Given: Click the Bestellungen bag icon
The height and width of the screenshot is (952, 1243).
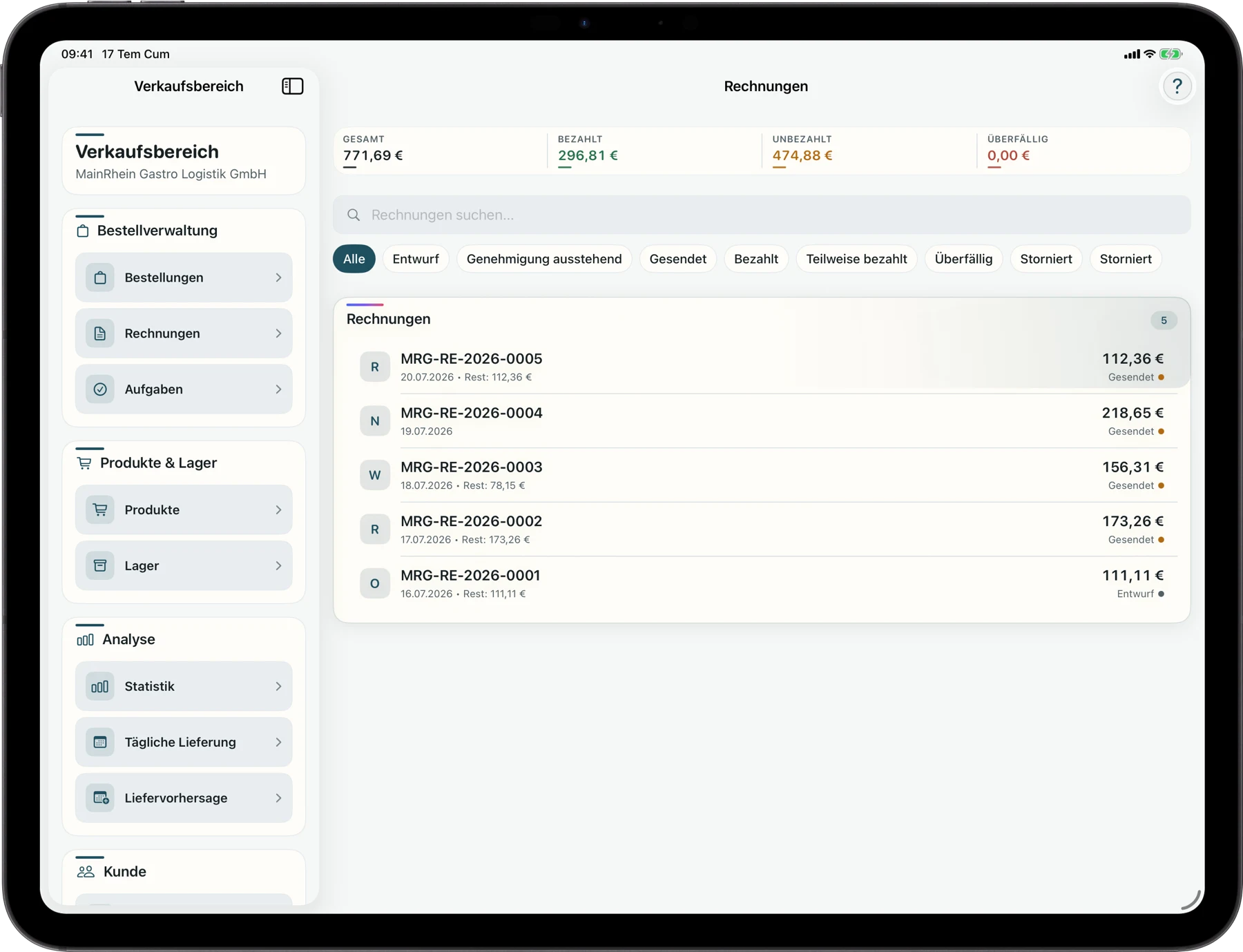Looking at the screenshot, I should (100, 278).
